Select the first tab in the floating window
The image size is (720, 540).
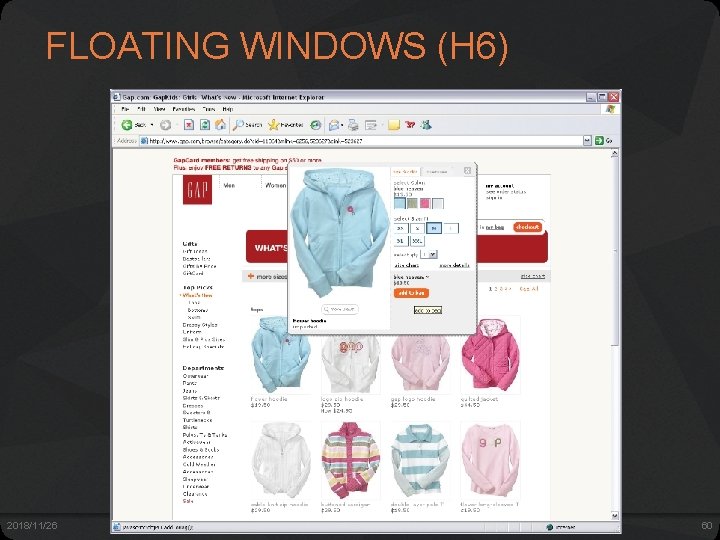point(405,171)
